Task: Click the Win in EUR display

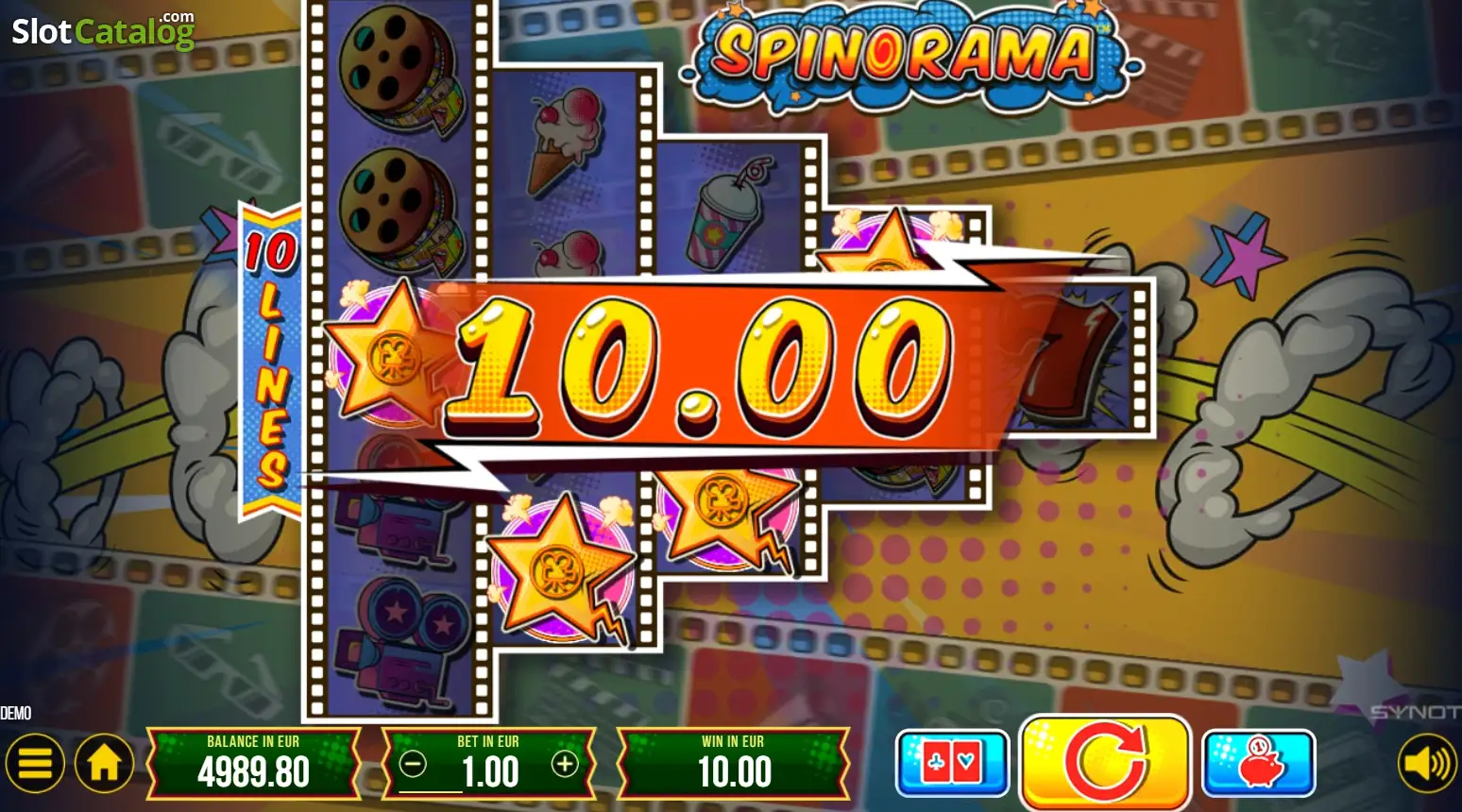Action: tap(734, 763)
